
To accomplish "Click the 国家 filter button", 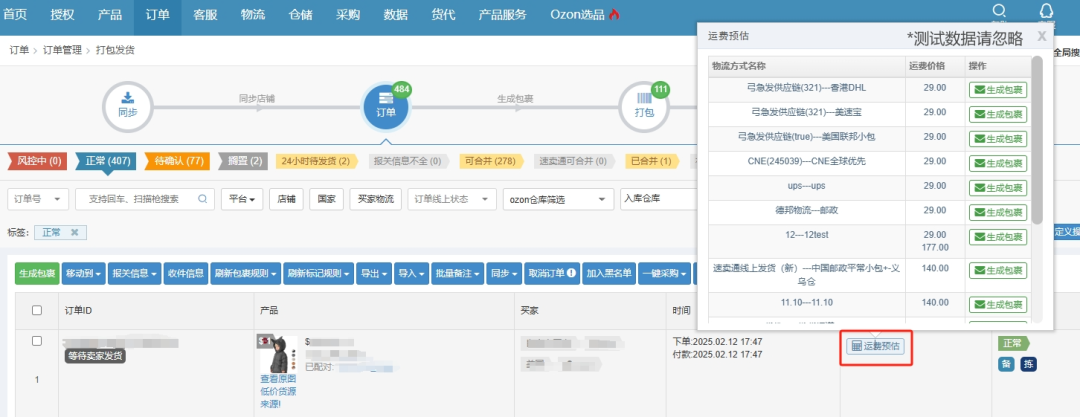I will pyautogui.click(x=326, y=199).
